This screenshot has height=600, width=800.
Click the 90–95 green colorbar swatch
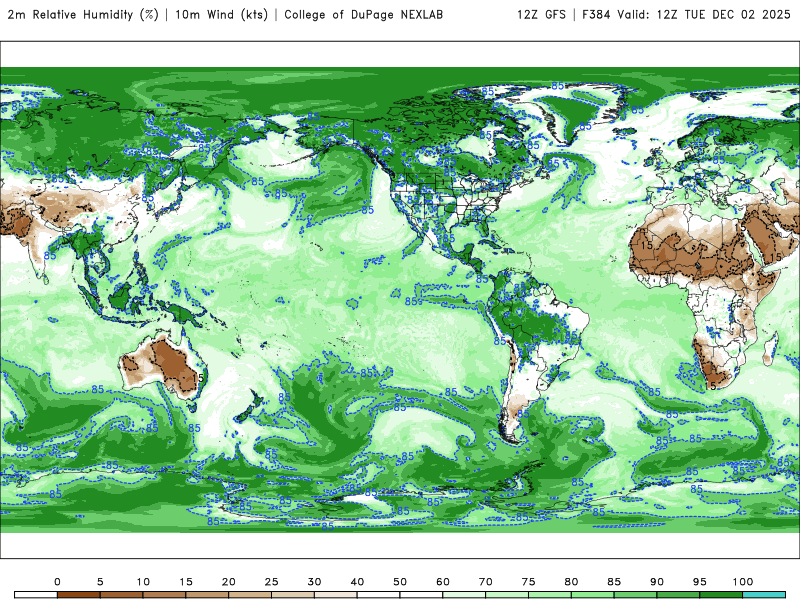[679, 595]
